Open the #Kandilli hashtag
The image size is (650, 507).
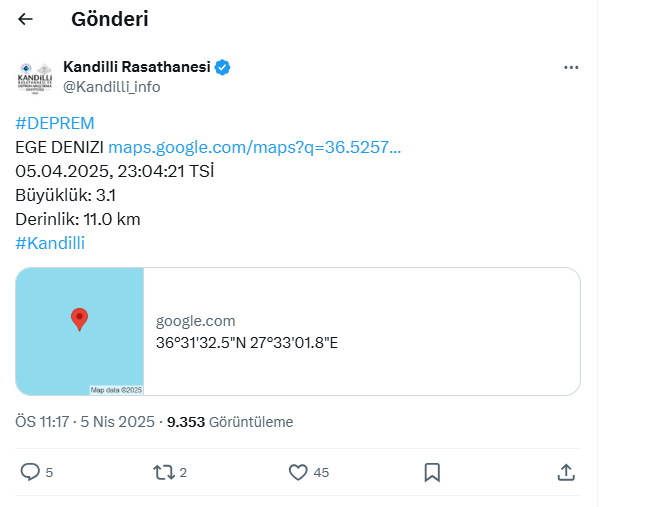(x=50, y=243)
